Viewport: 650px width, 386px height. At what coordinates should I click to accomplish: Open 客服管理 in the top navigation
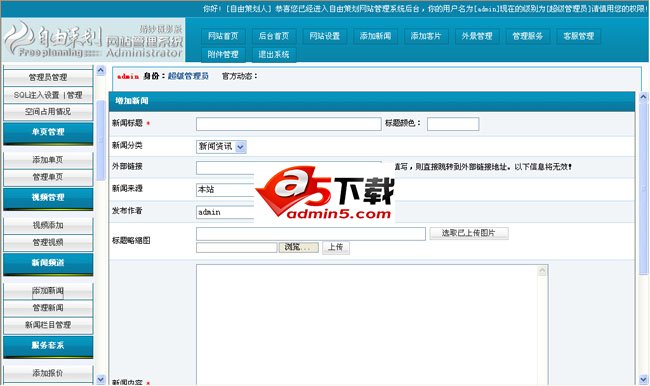[x=578, y=36]
